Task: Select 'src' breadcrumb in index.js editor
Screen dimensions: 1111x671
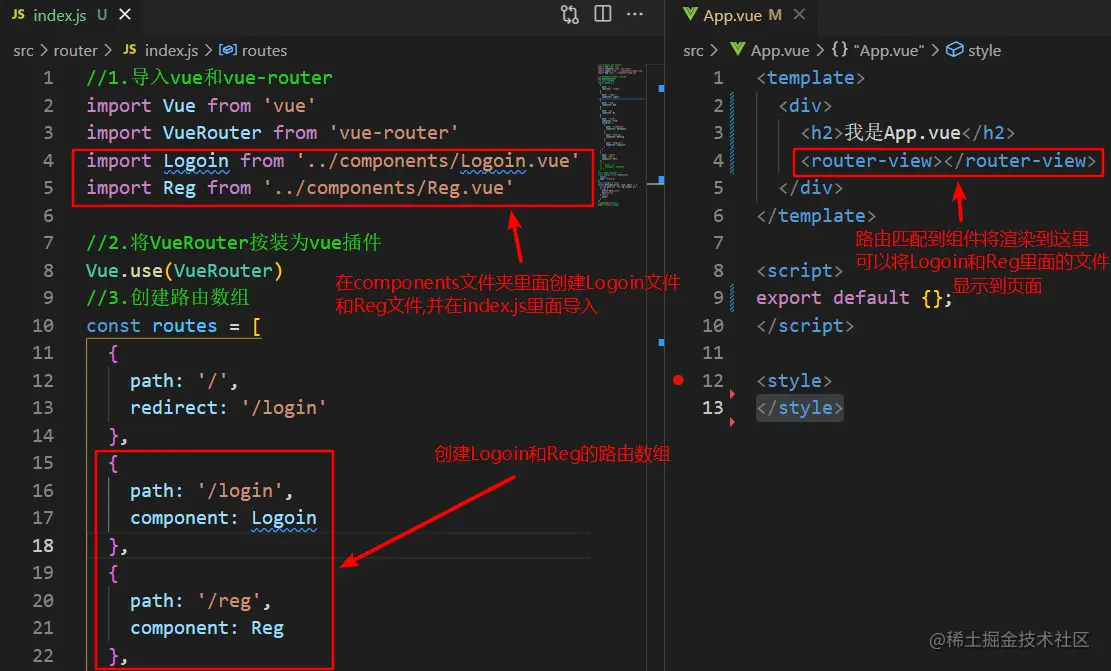Action: (x=23, y=50)
